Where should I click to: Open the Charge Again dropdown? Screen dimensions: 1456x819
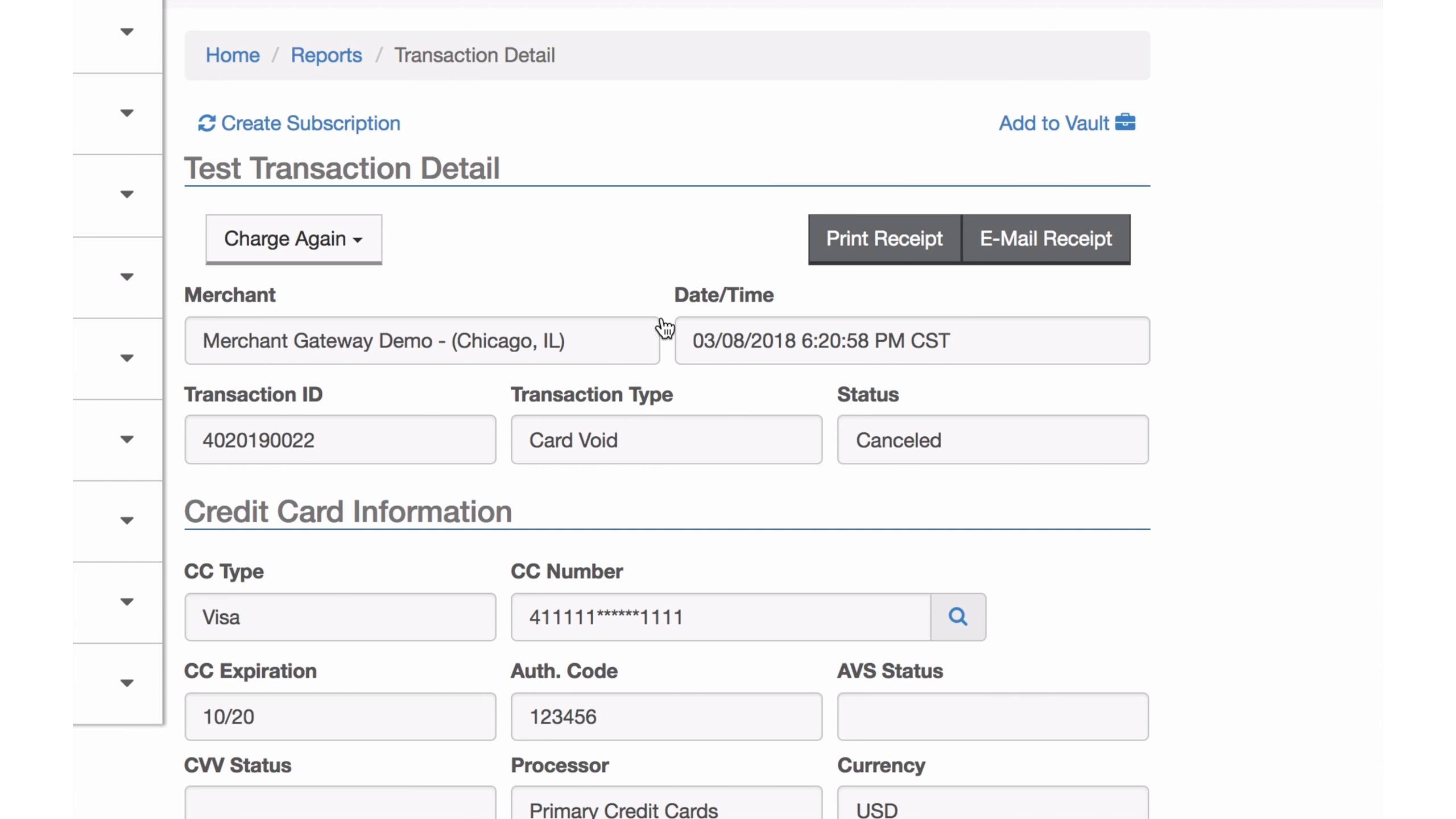(293, 238)
